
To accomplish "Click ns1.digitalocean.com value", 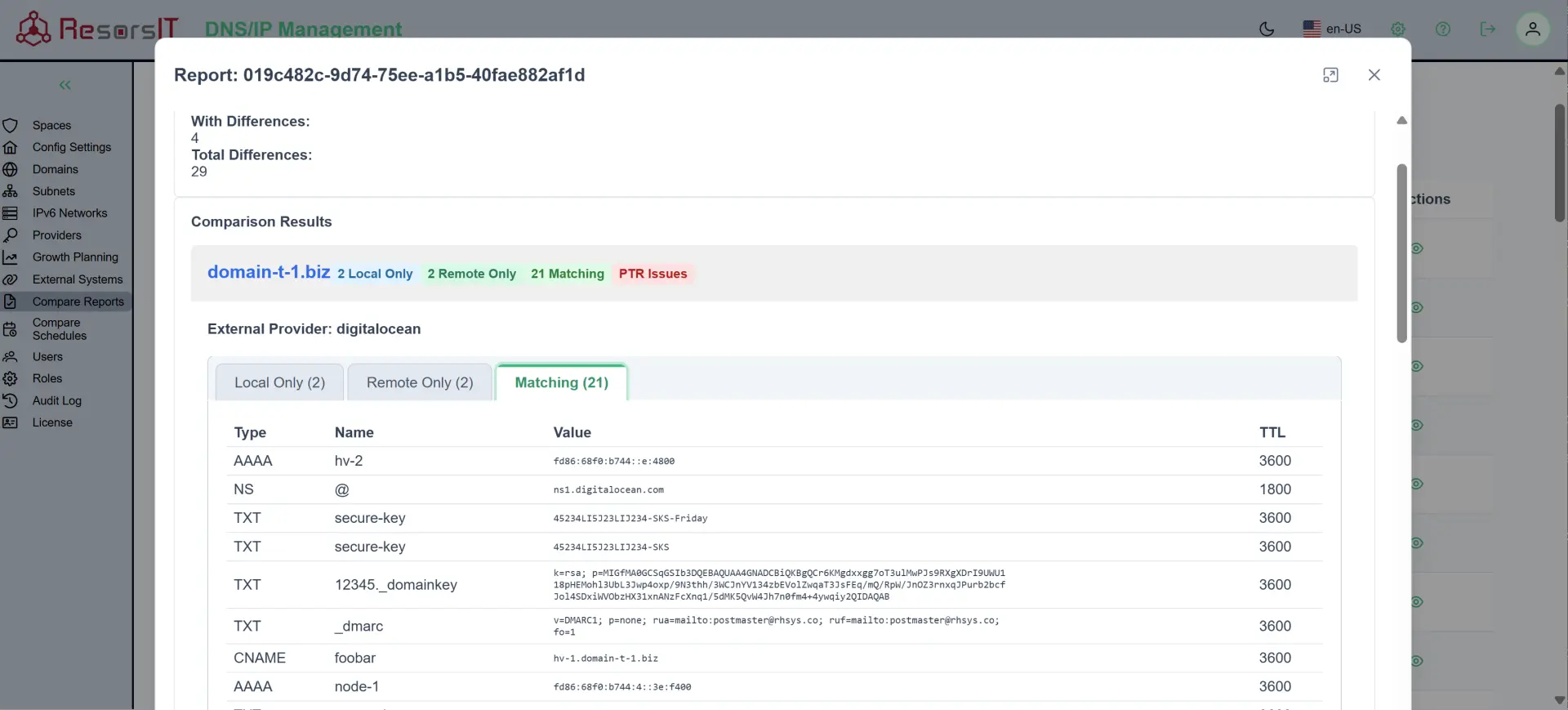I will pos(608,490).
